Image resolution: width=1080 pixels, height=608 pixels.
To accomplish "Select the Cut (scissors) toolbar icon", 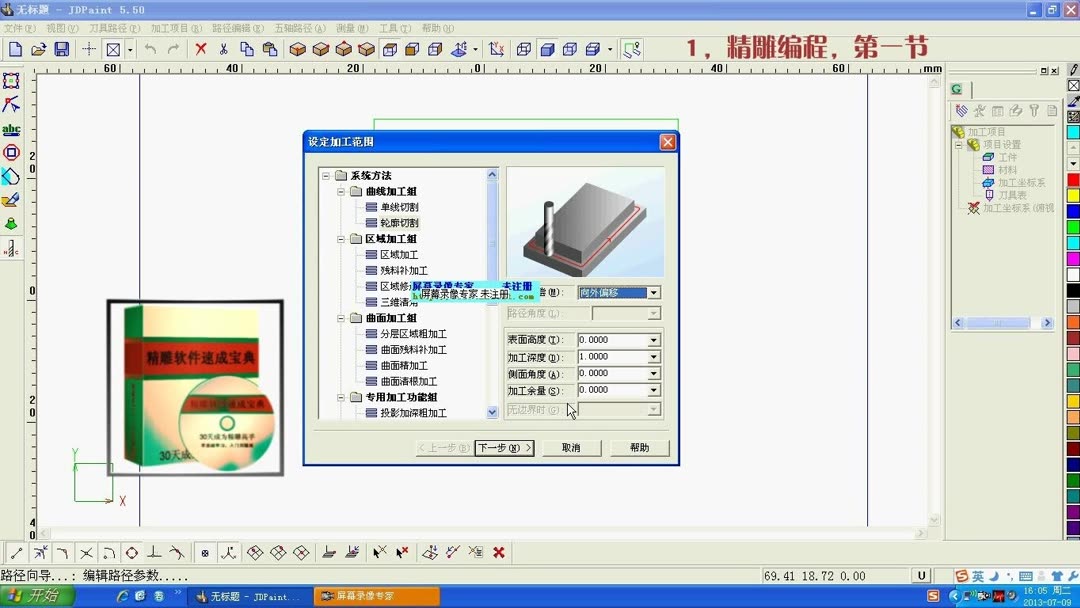I will [224, 48].
